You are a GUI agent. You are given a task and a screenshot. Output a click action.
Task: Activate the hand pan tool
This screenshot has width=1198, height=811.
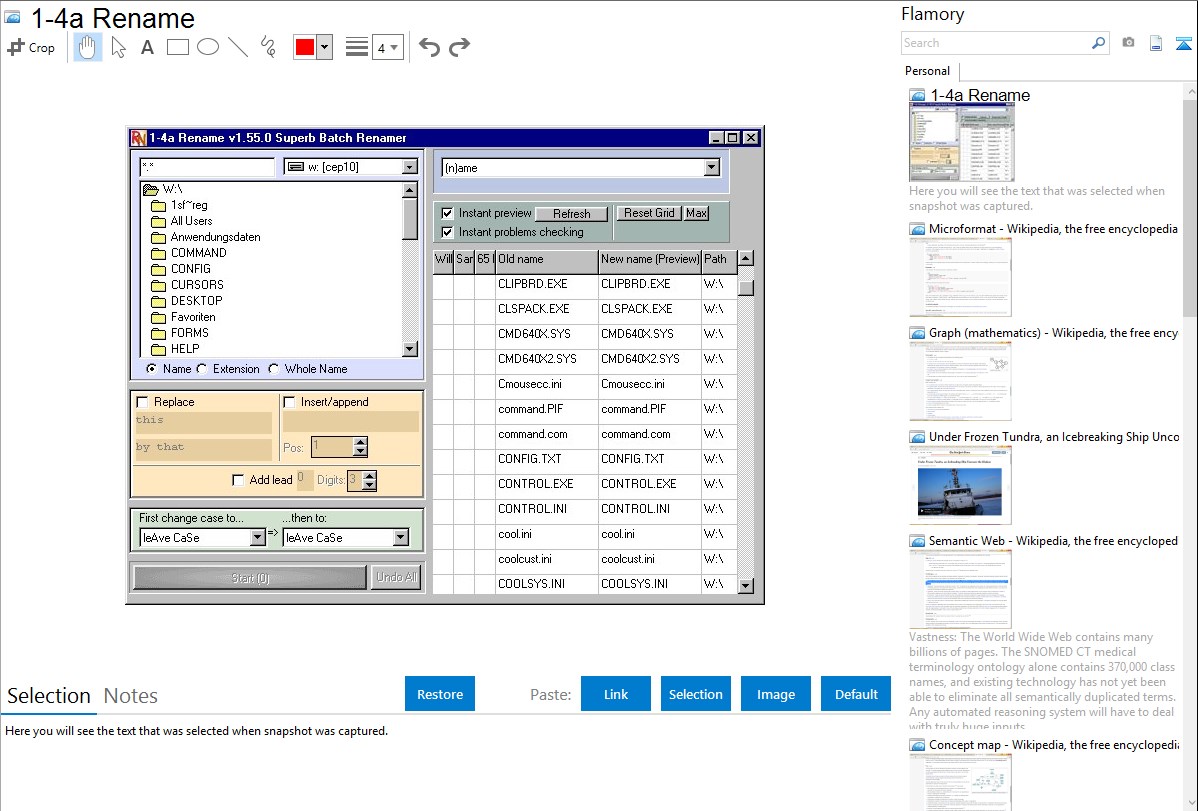[x=88, y=47]
